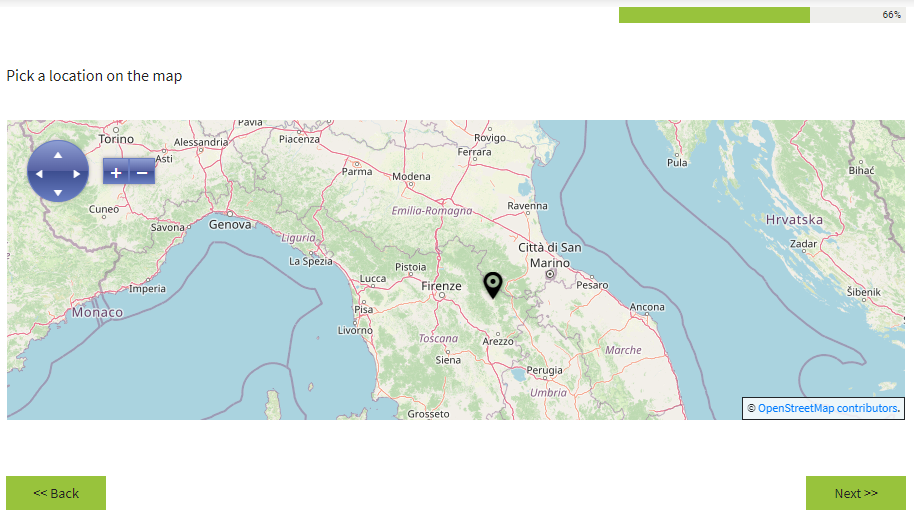Pick Cuneo on the map
The image size is (914, 522).
[104, 209]
